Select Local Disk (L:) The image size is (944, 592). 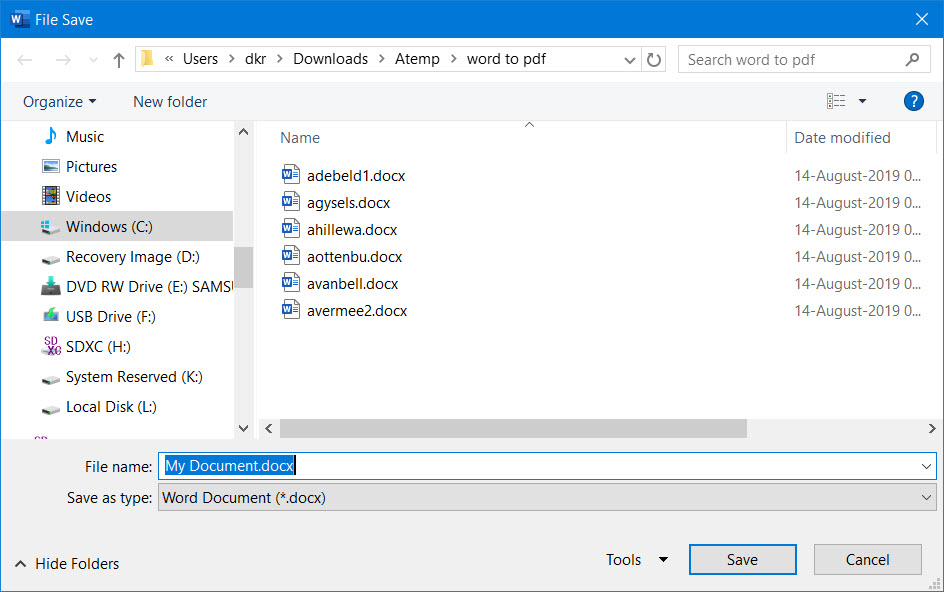pos(111,407)
